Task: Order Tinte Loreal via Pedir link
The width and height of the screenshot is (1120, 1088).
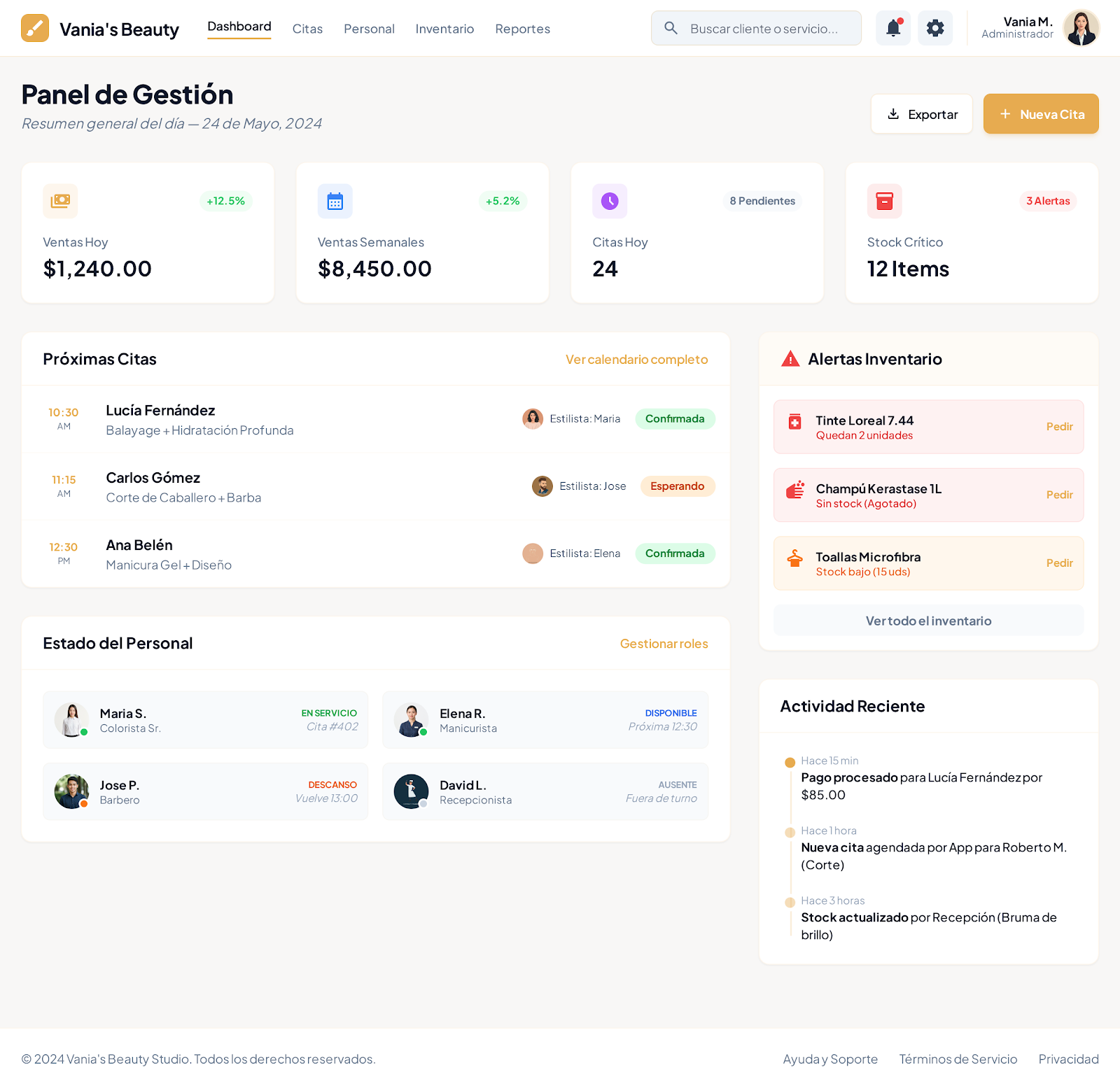Action: click(1060, 426)
